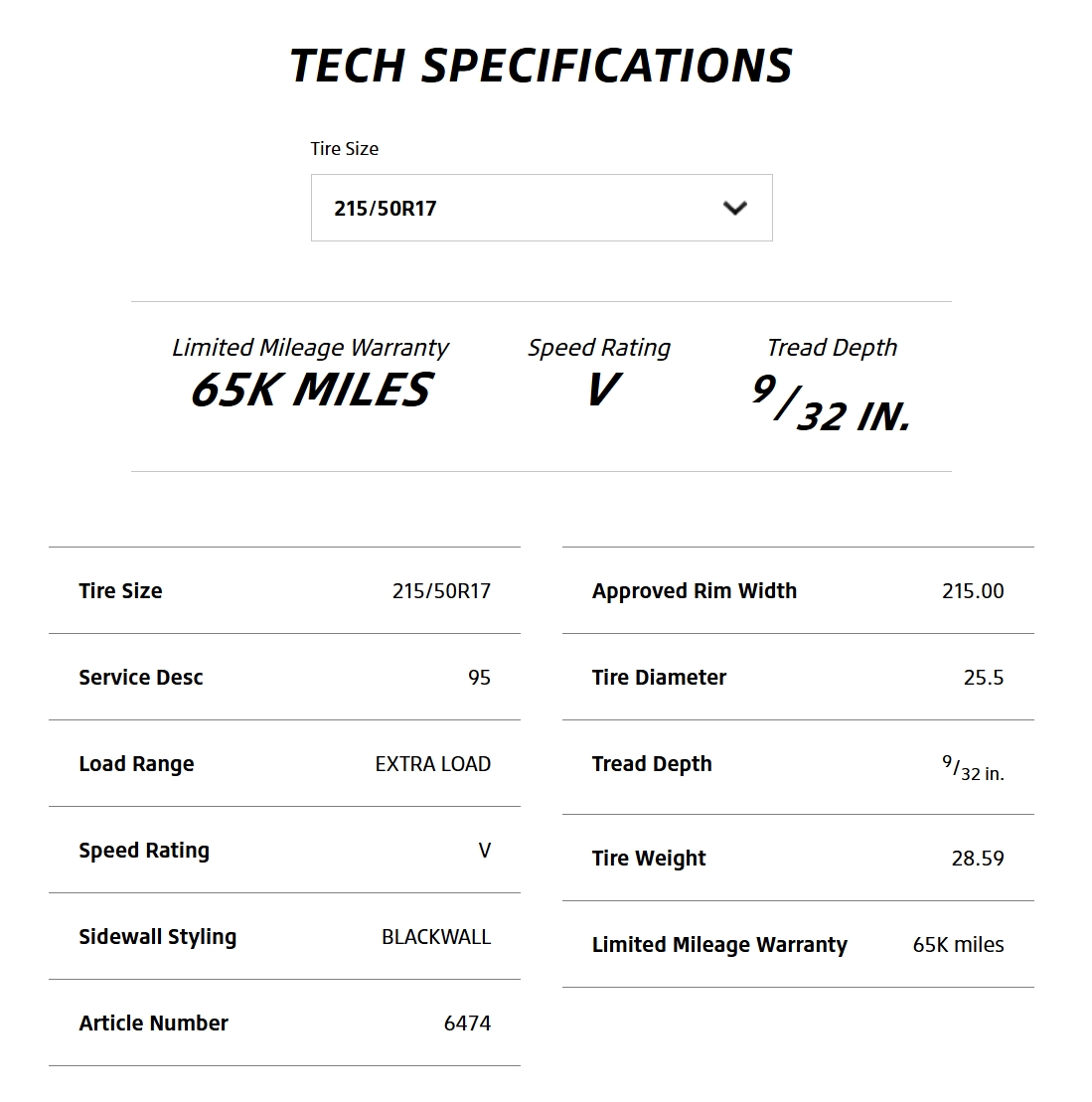Screen dimensions: 1092x1102
Task: Click the Approved Rim Width label
Action: [695, 591]
